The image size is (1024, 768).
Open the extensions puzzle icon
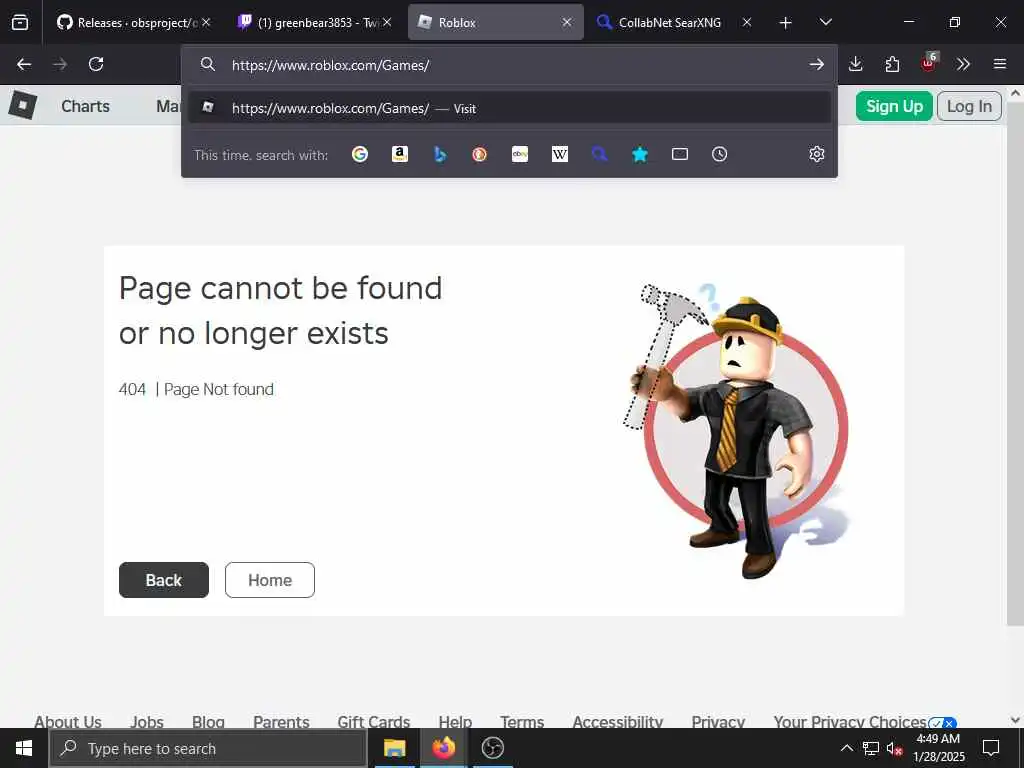pos(892,64)
